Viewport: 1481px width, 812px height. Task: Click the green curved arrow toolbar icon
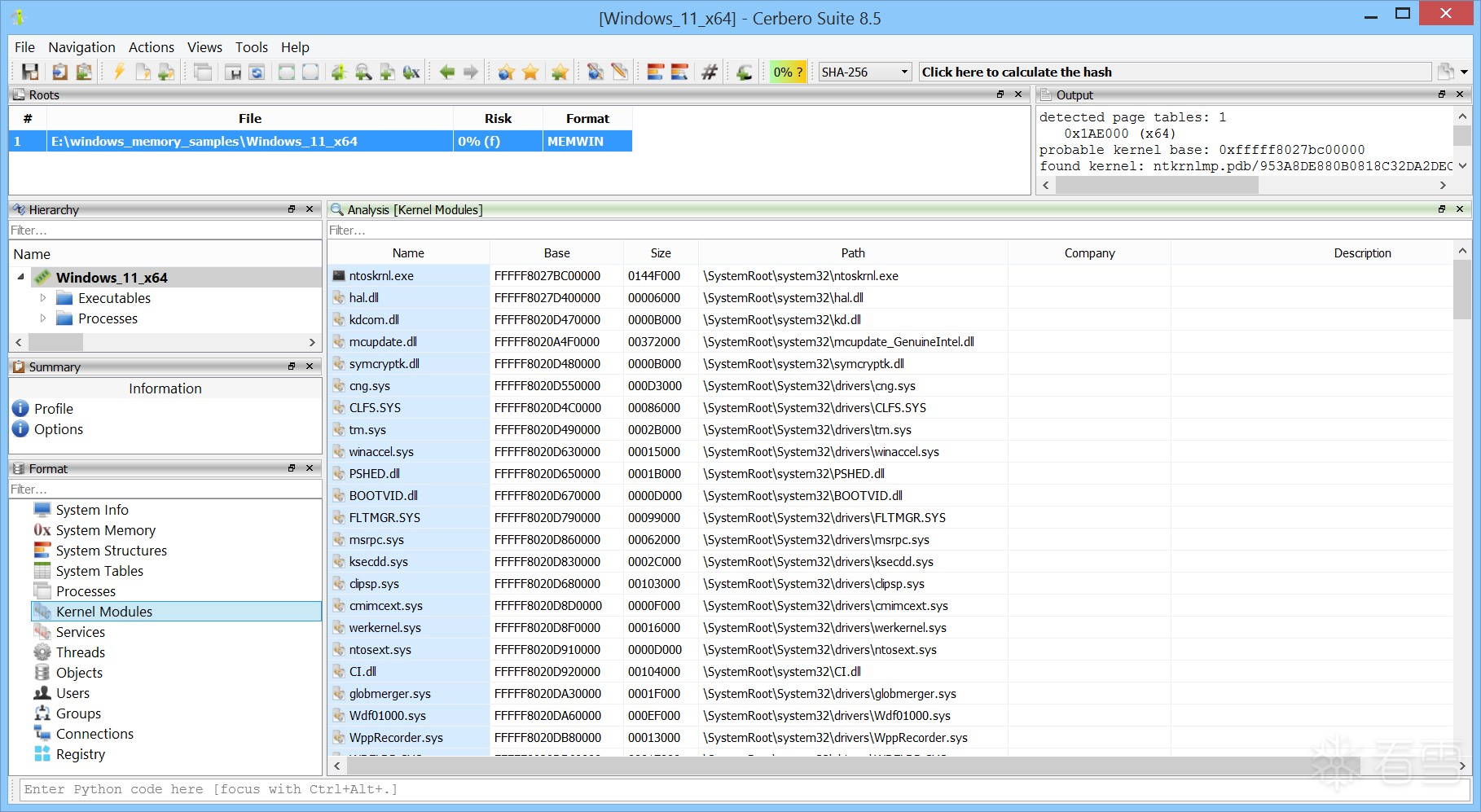tap(744, 72)
